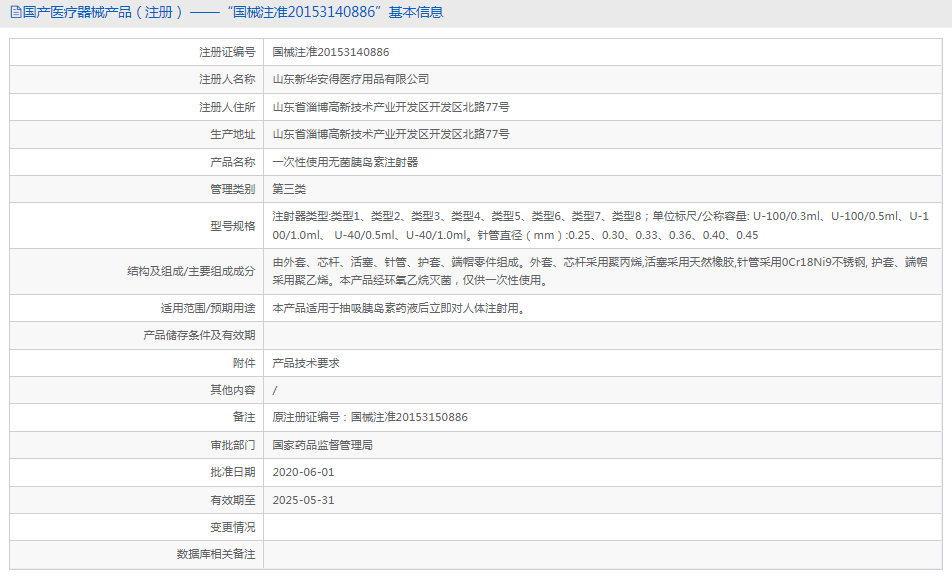
Task: Click the 注册人住所 address value cell
Action: tap(602, 107)
